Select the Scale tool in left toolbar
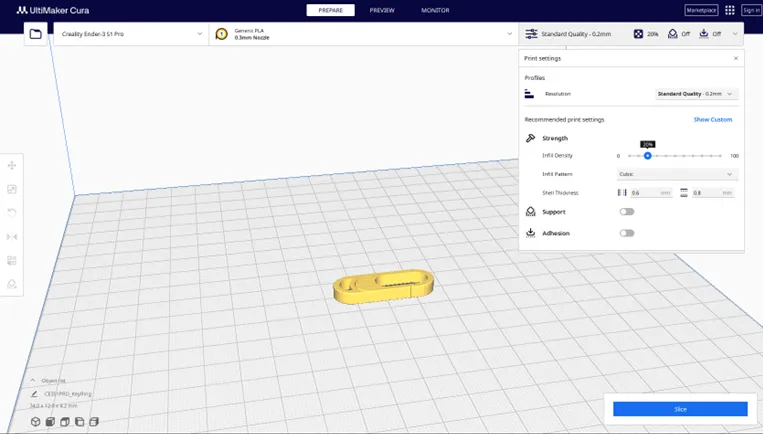This screenshot has height=434, width=763. pyautogui.click(x=12, y=189)
